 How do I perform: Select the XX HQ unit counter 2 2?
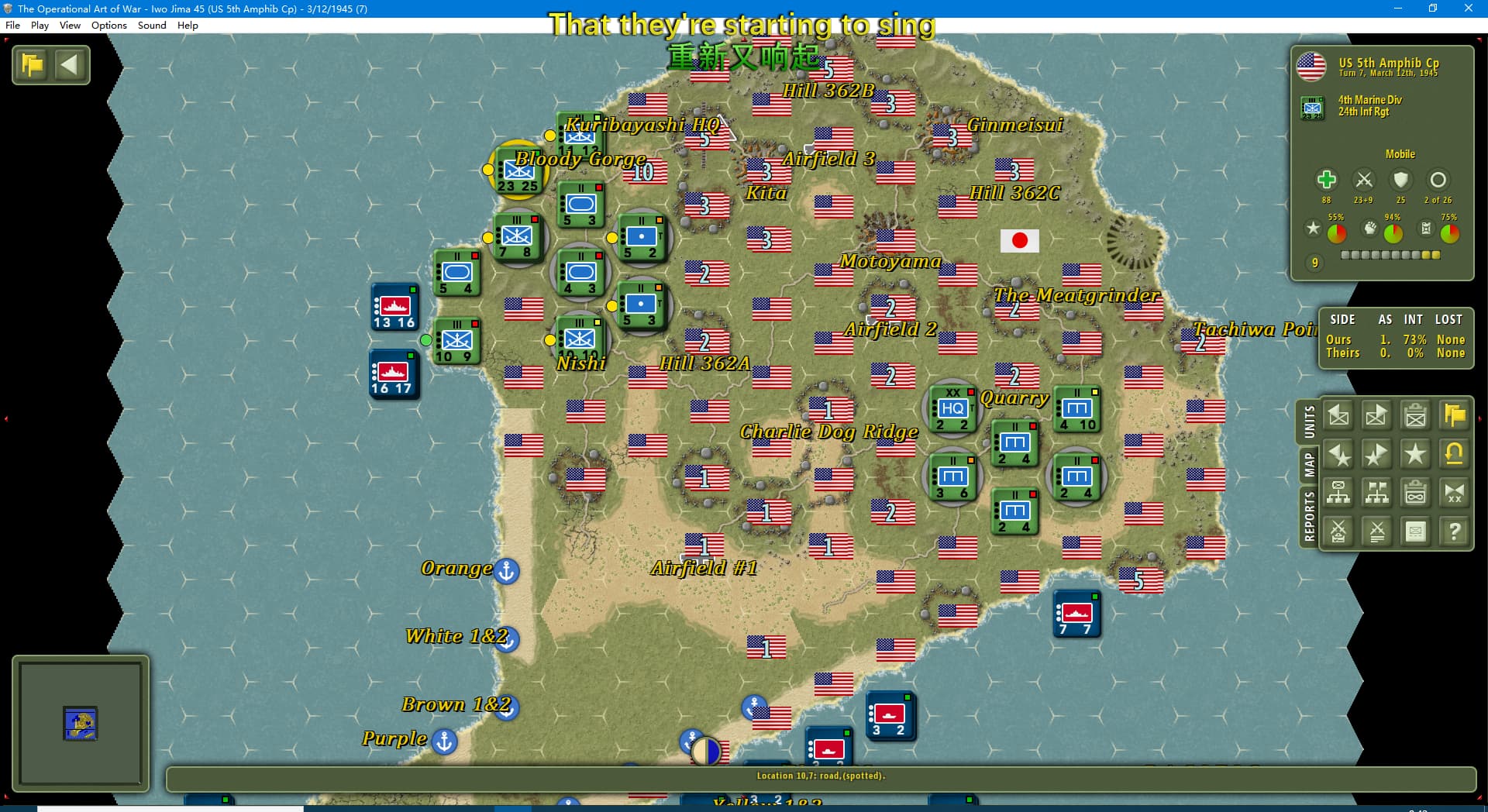click(x=952, y=409)
